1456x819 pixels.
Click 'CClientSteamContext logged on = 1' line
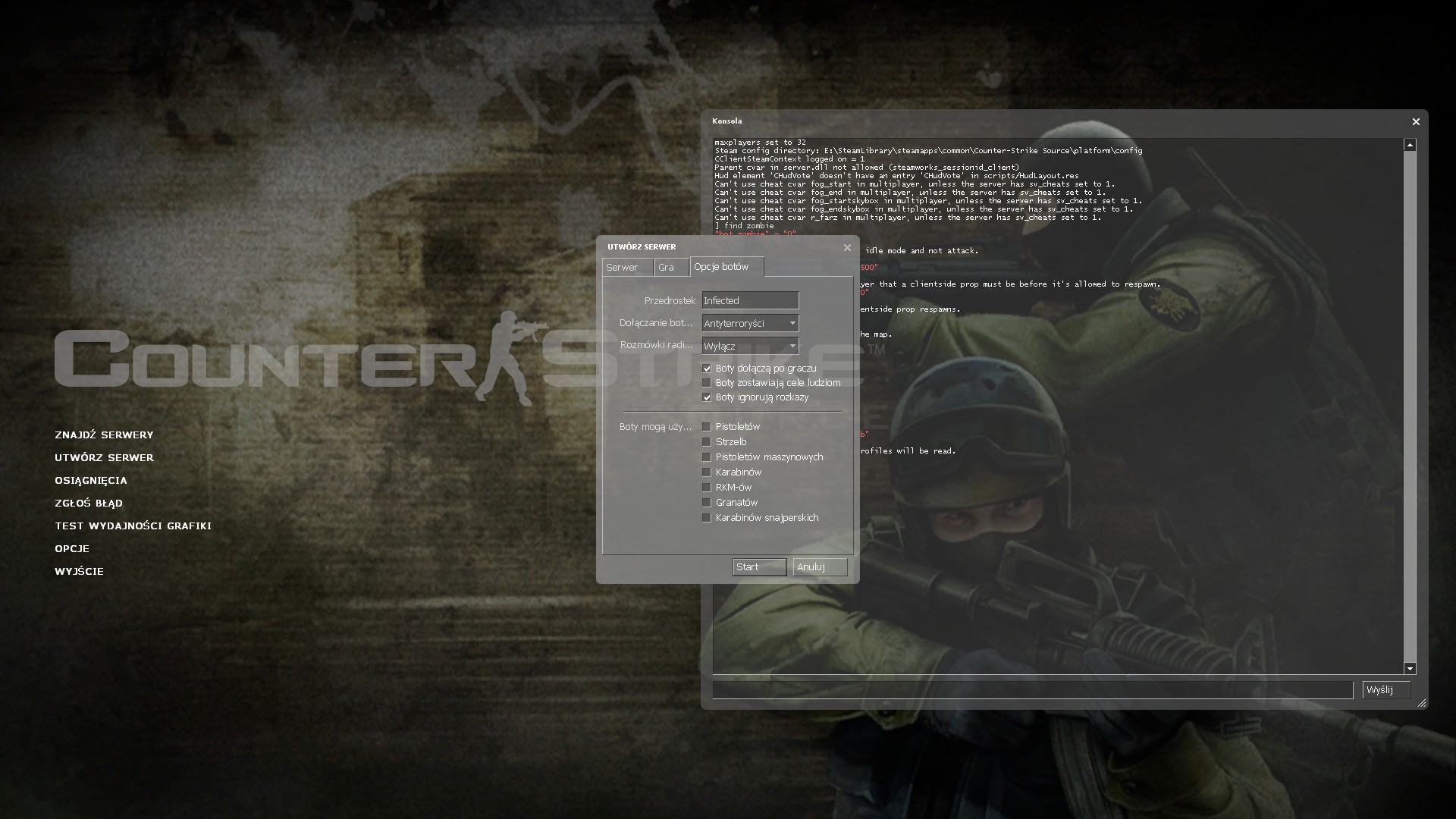coord(789,159)
